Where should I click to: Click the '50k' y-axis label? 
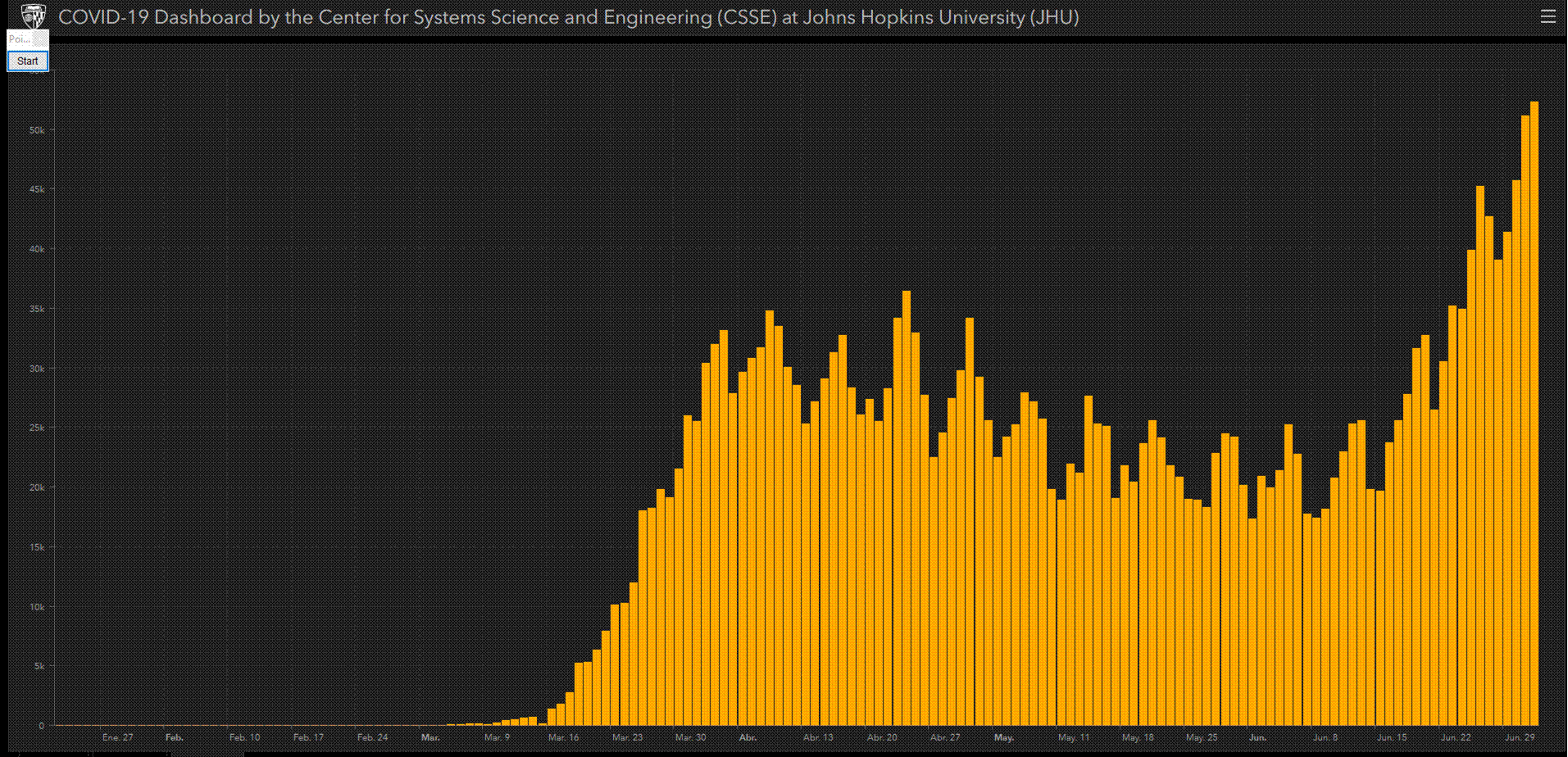click(37, 130)
